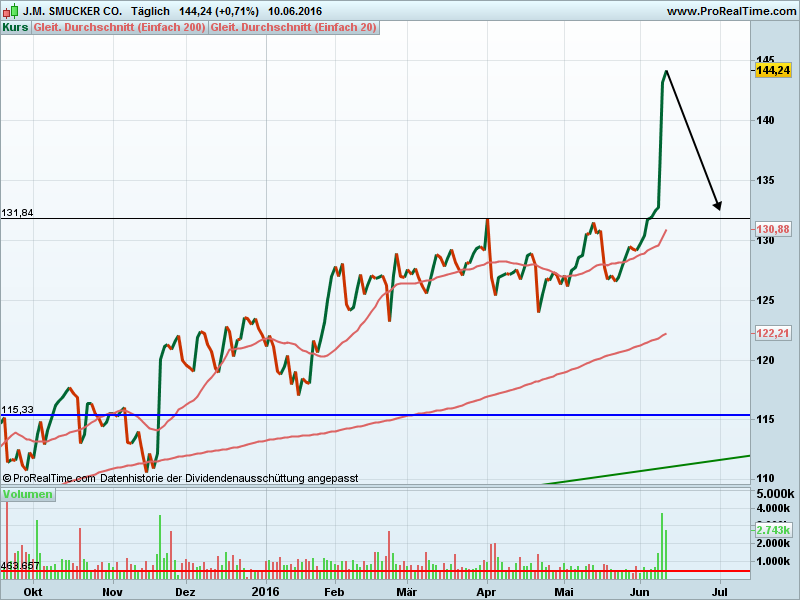Click the 125 price axis label

tap(765, 300)
